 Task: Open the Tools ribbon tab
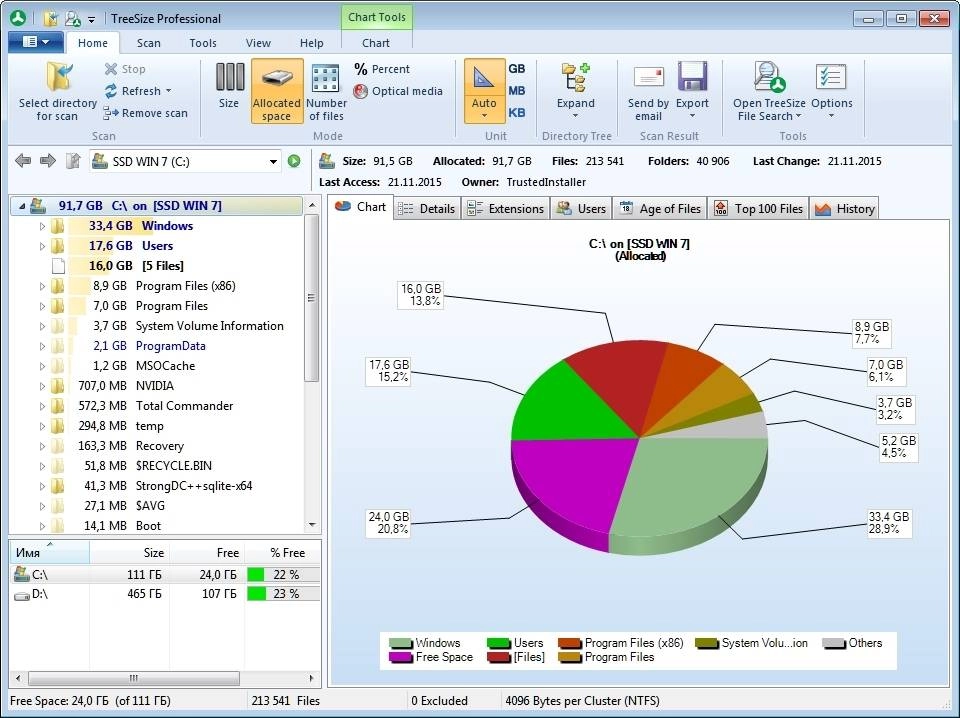pyautogui.click(x=203, y=43)
